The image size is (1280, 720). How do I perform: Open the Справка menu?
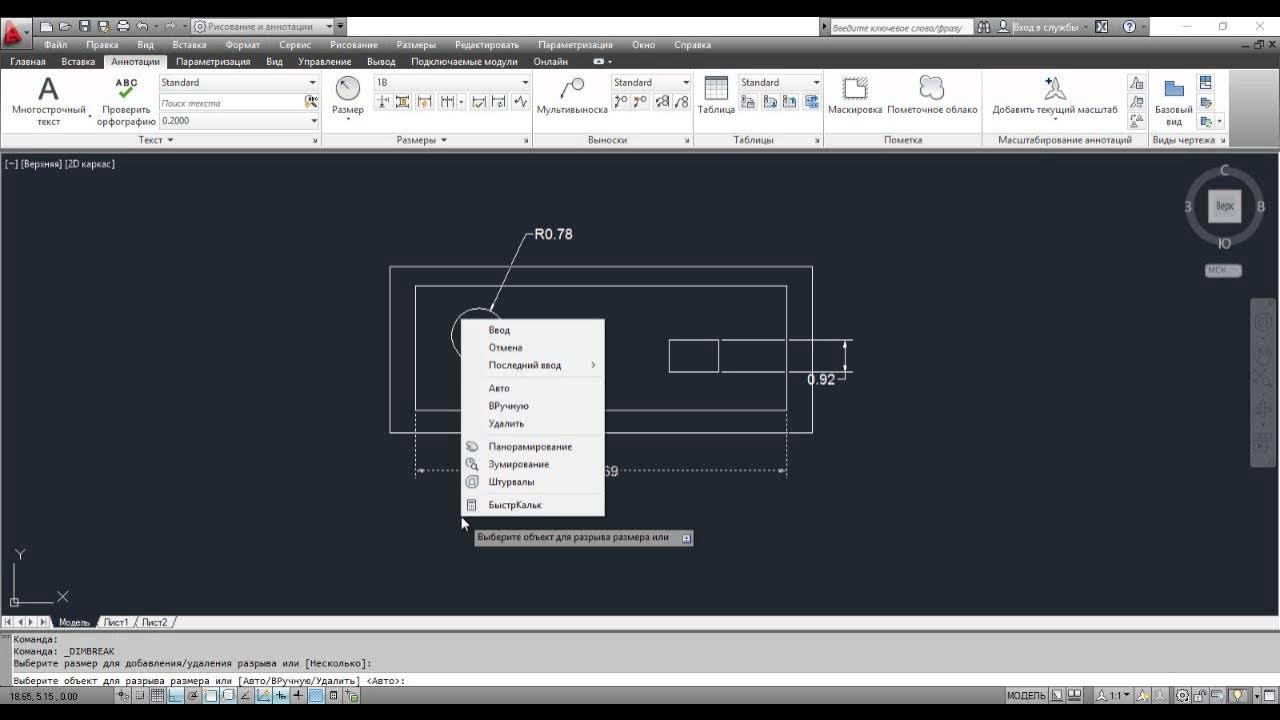pyautogui.click(x=692, y=45)
